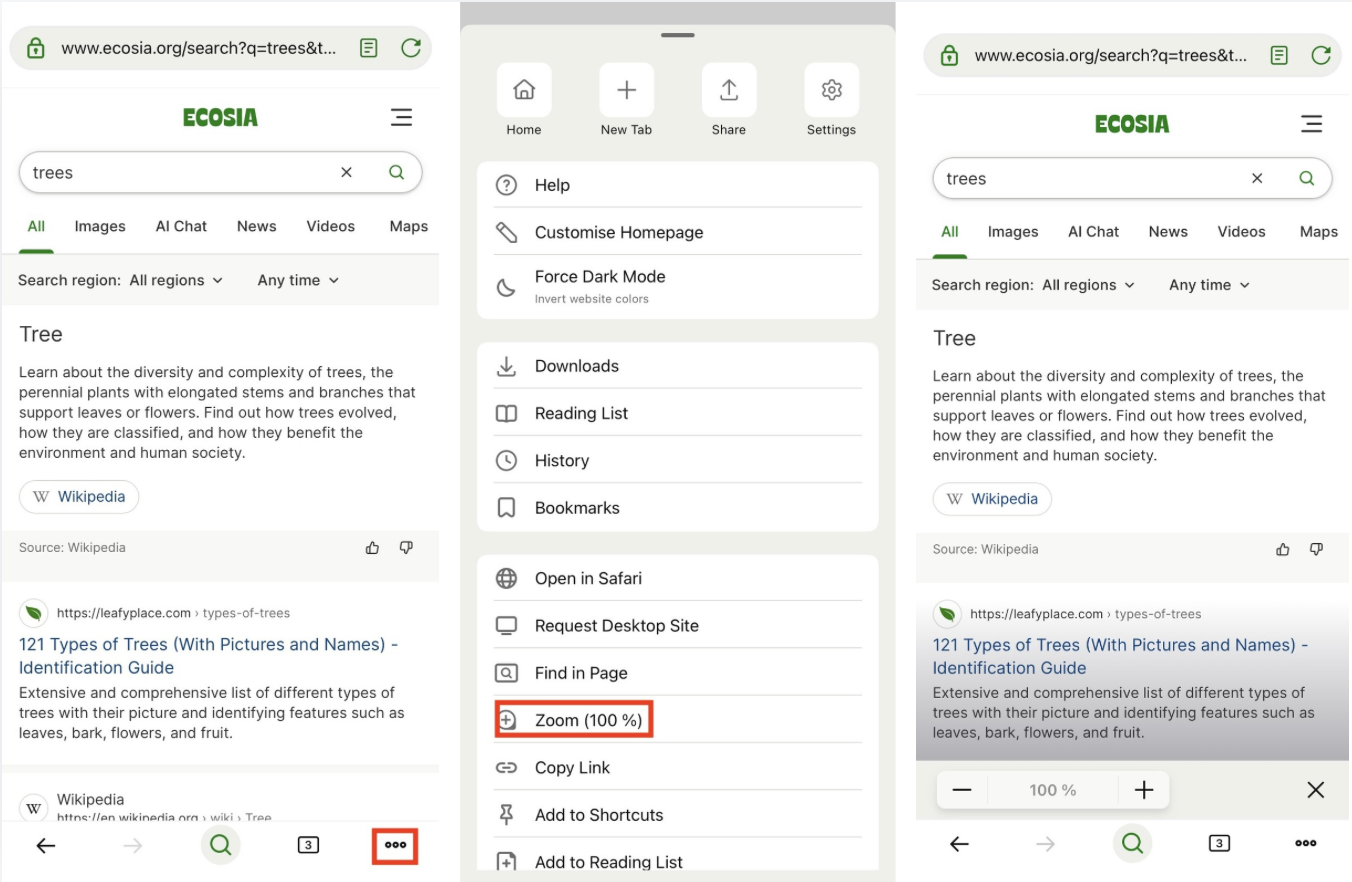
Task: Open the tabs counter in left screen bottom bar
Action: 308,846
